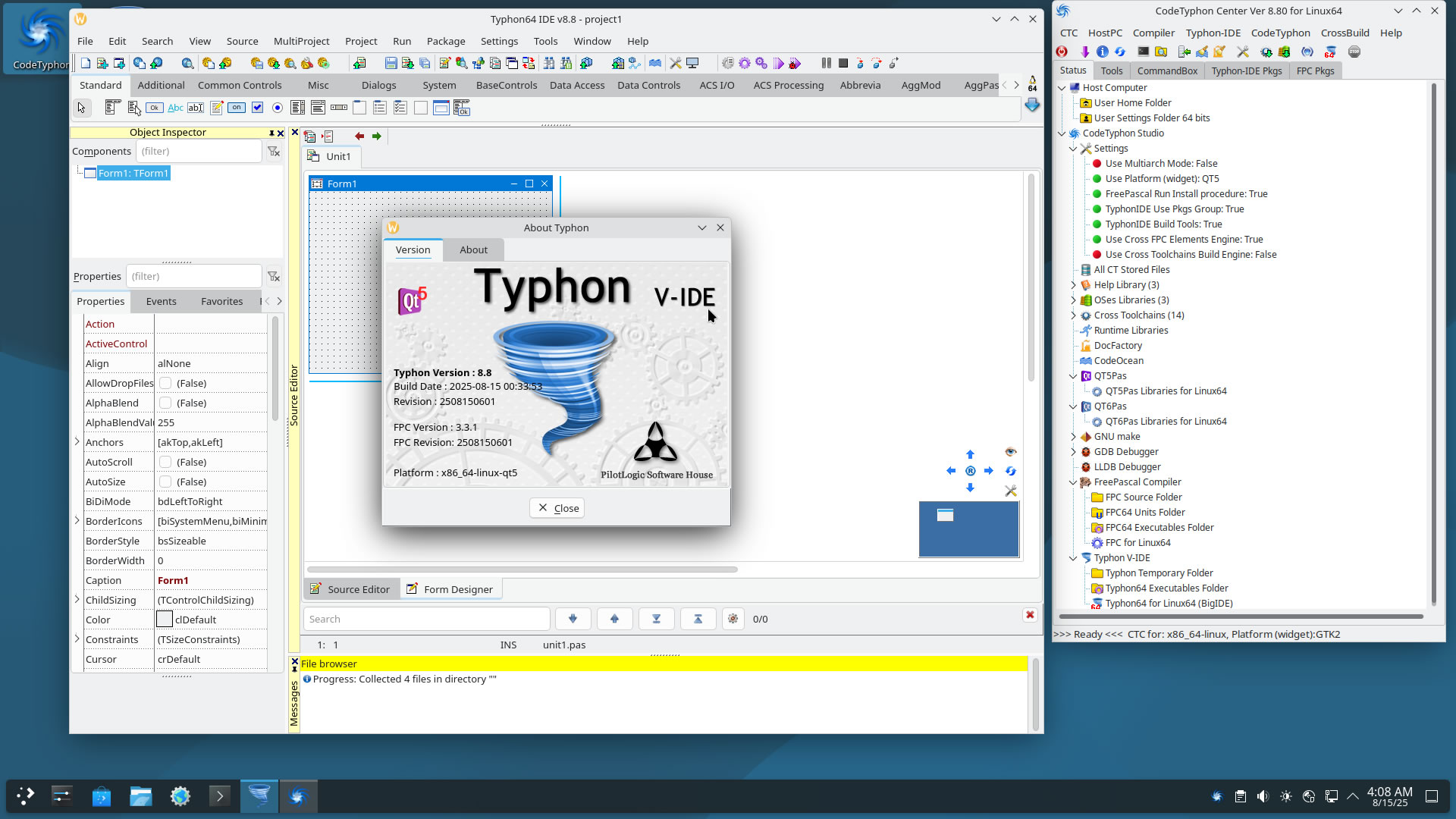Switch to the Events tab
This screenshot has height=819, width=1456.
161,301
